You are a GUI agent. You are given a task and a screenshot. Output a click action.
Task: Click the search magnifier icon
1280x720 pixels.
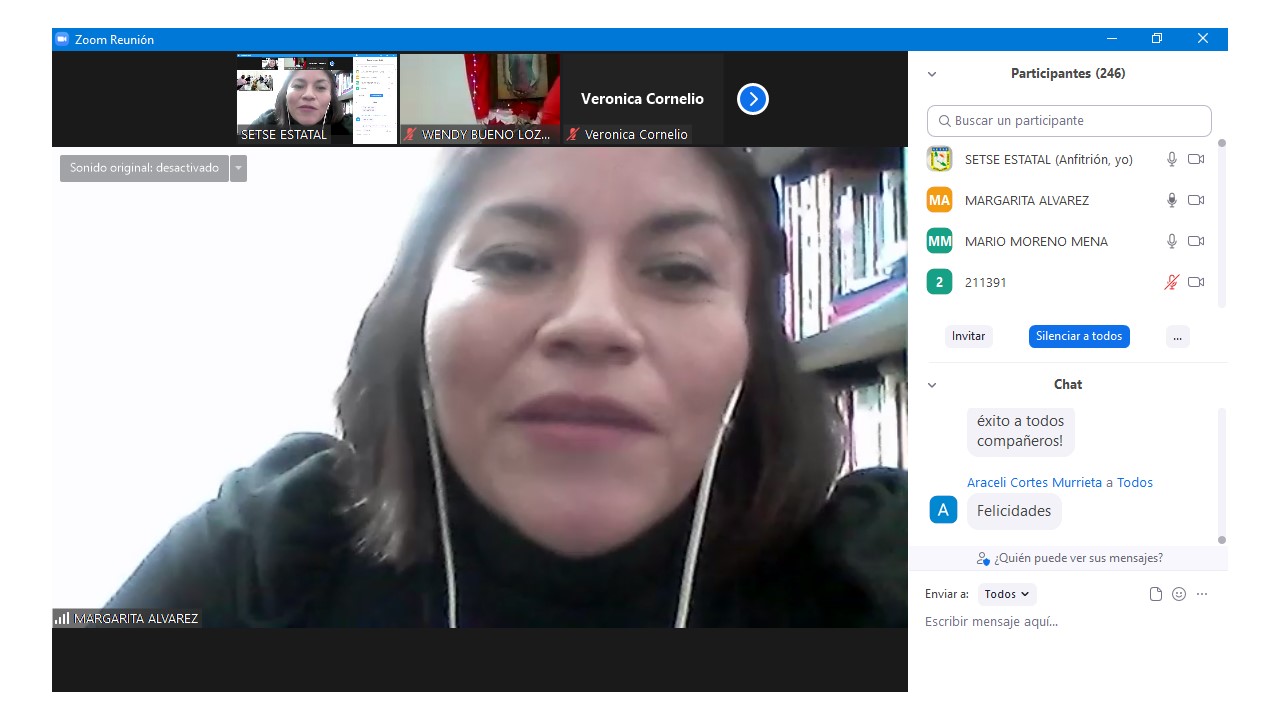point(944,121)
